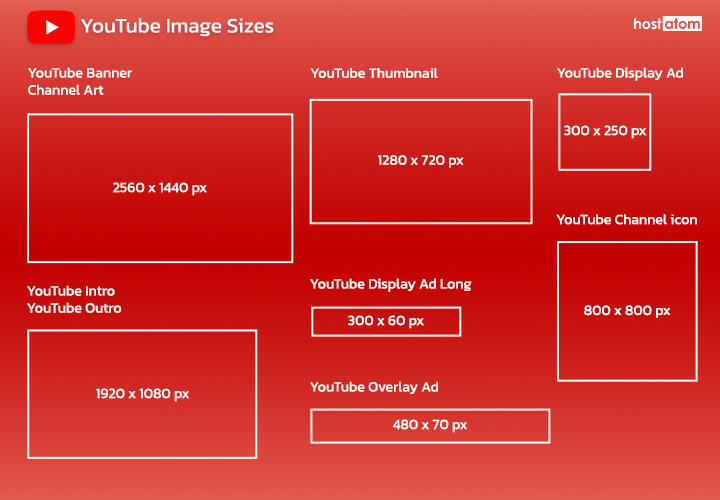Screen dimensions: 720x500
Task: Click the 'YouTube Display Ad Long' heading
Action: pyautogui.click(x=390, y=284)
